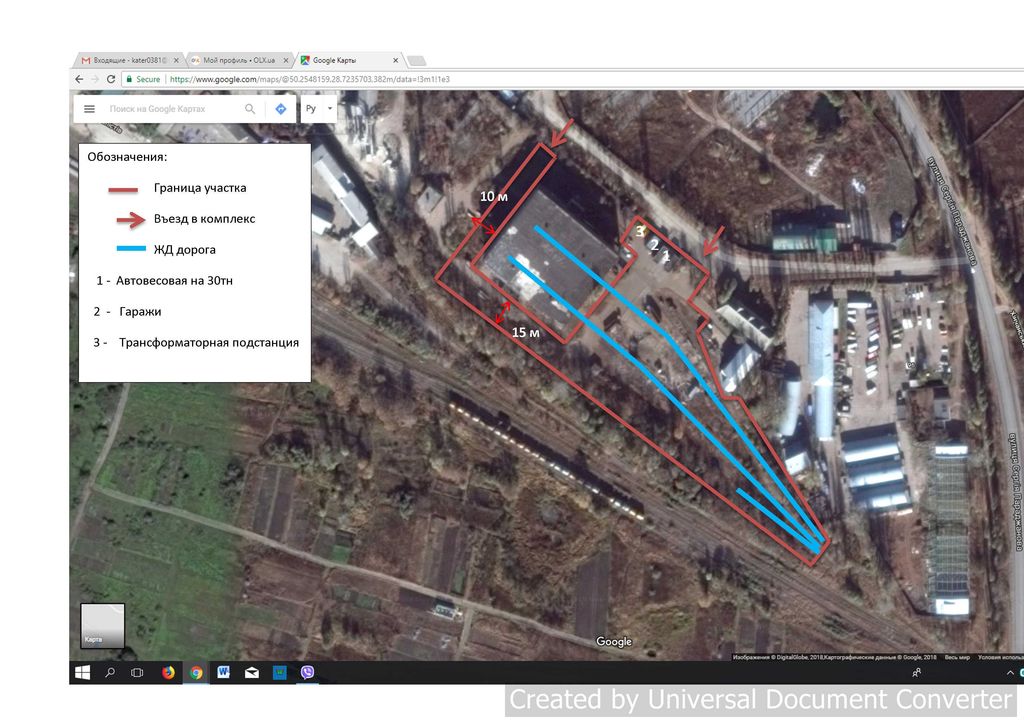Click the search magnifier in Maps
The height and width of the screenshot is (724, 1024).
pyautogui.click(x=250, y=109)
